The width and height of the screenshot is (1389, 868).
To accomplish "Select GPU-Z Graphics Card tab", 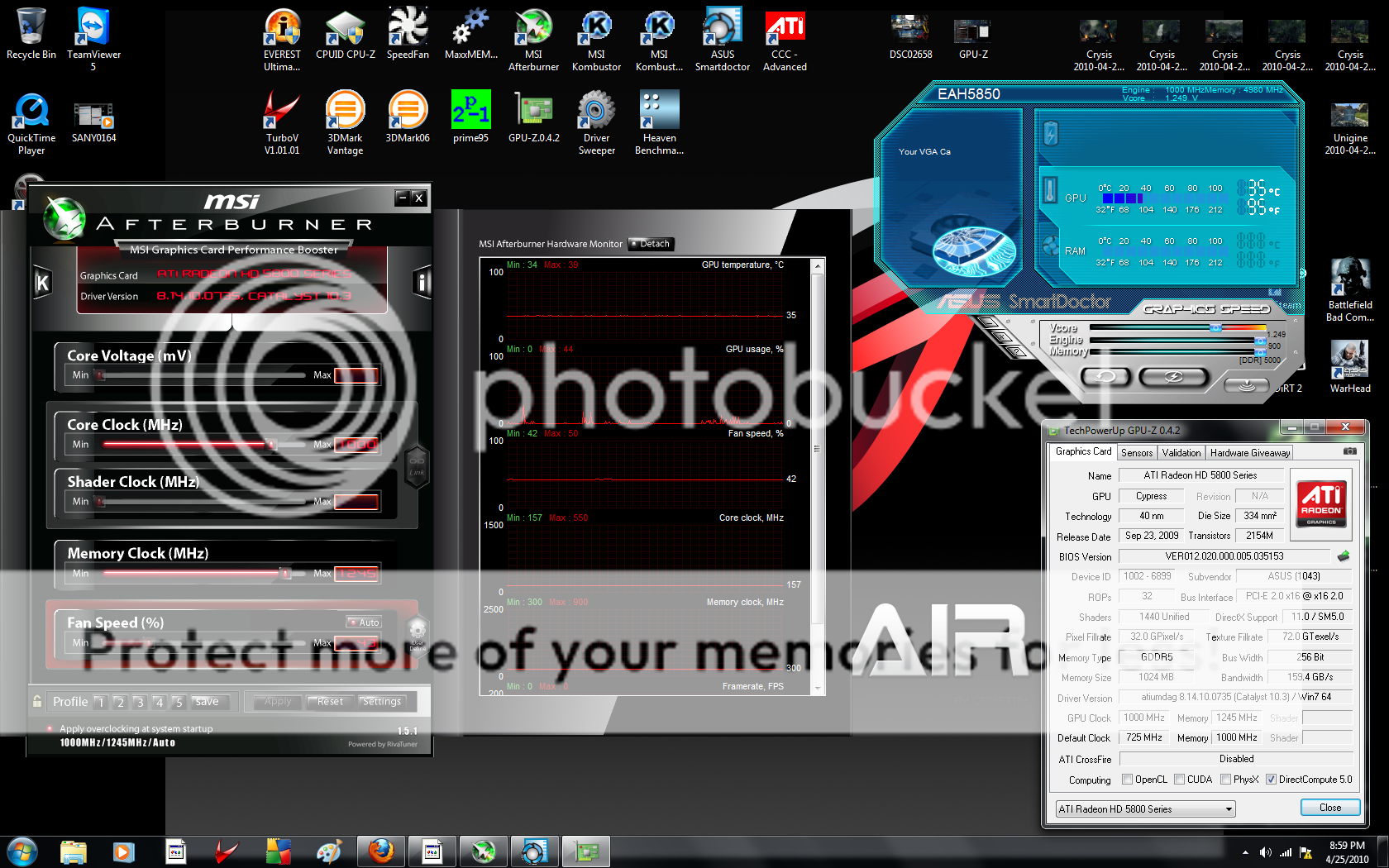I will click(x=1083, y=451).
